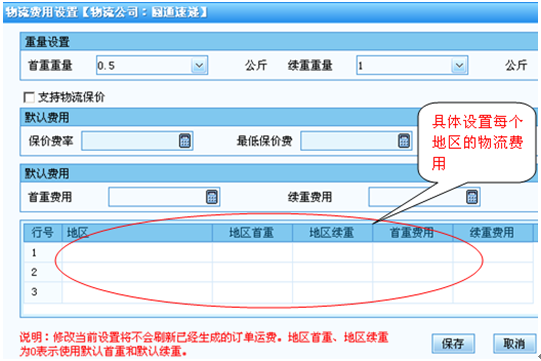Open calculator icon in 续重费用 field
Viewport: 541px width, 361px height.
pyautogui.click(x=472, y=197)
